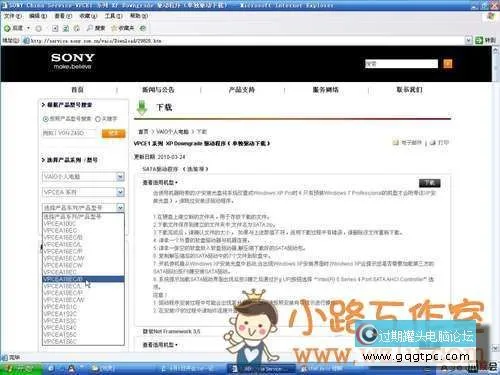Click the product model example input field

tap(70, 133)
